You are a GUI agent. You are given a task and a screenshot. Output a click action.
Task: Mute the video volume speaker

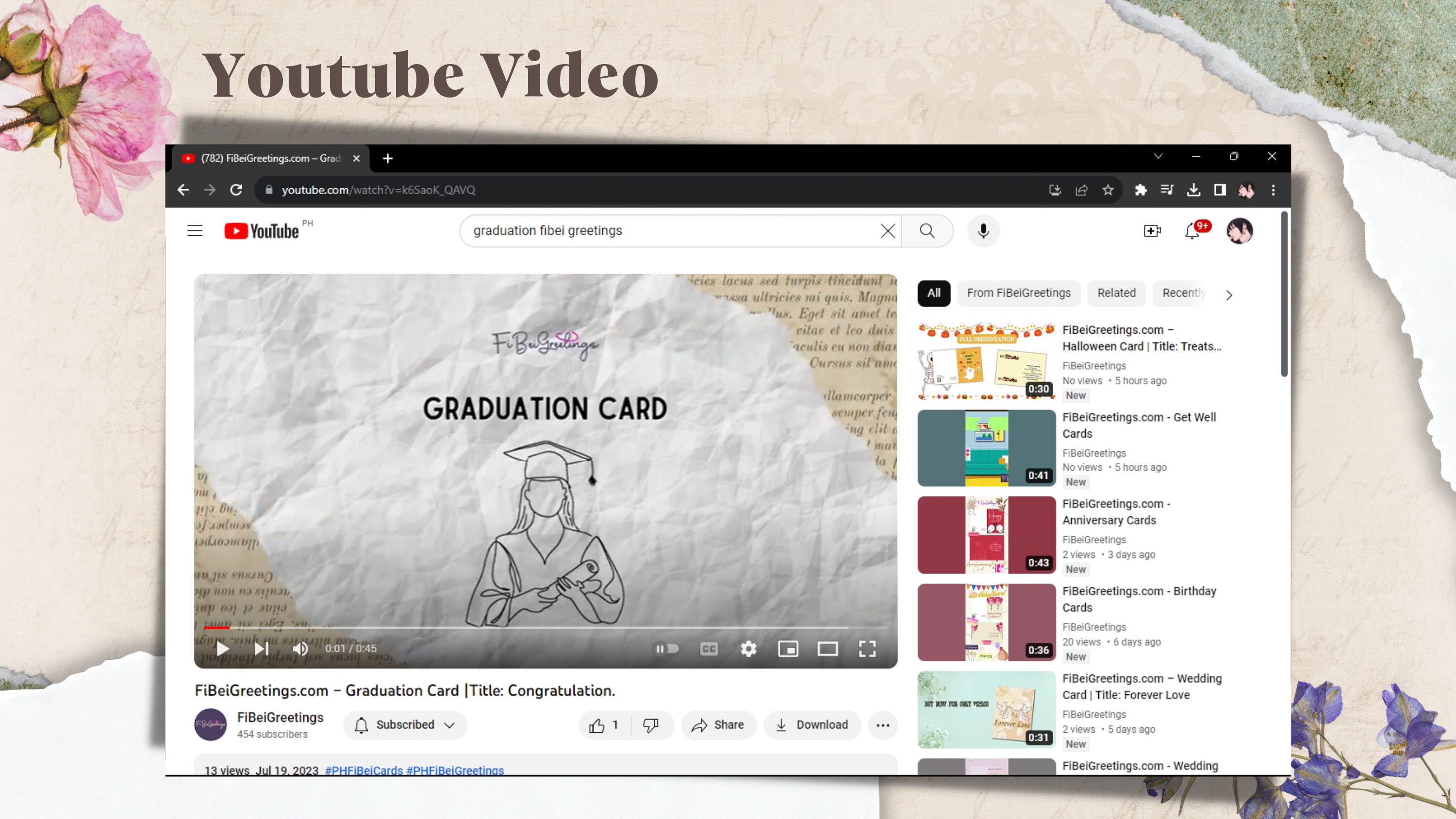pos(300,648)
